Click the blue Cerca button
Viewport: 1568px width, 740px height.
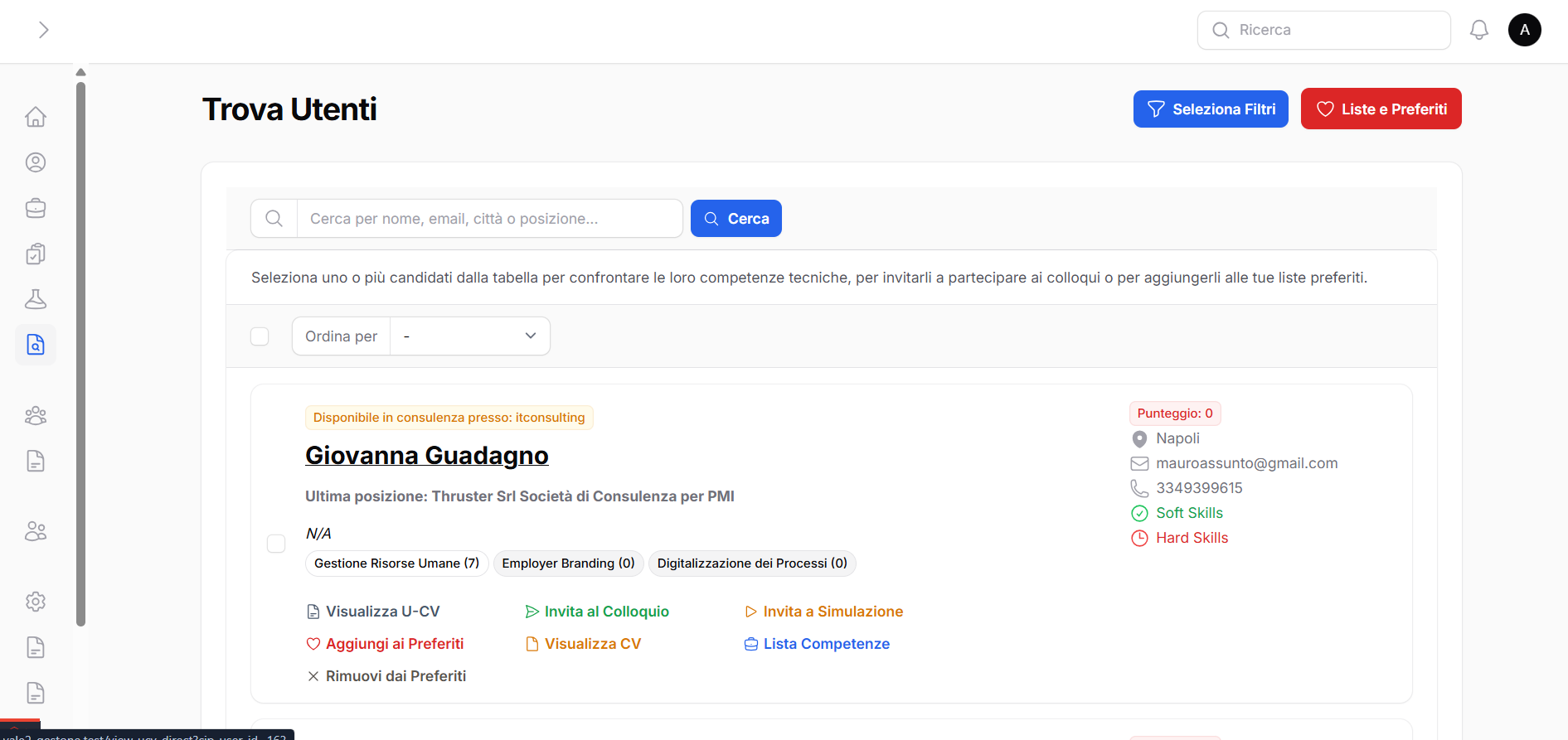pyautogui.click(x=735, y=219)
